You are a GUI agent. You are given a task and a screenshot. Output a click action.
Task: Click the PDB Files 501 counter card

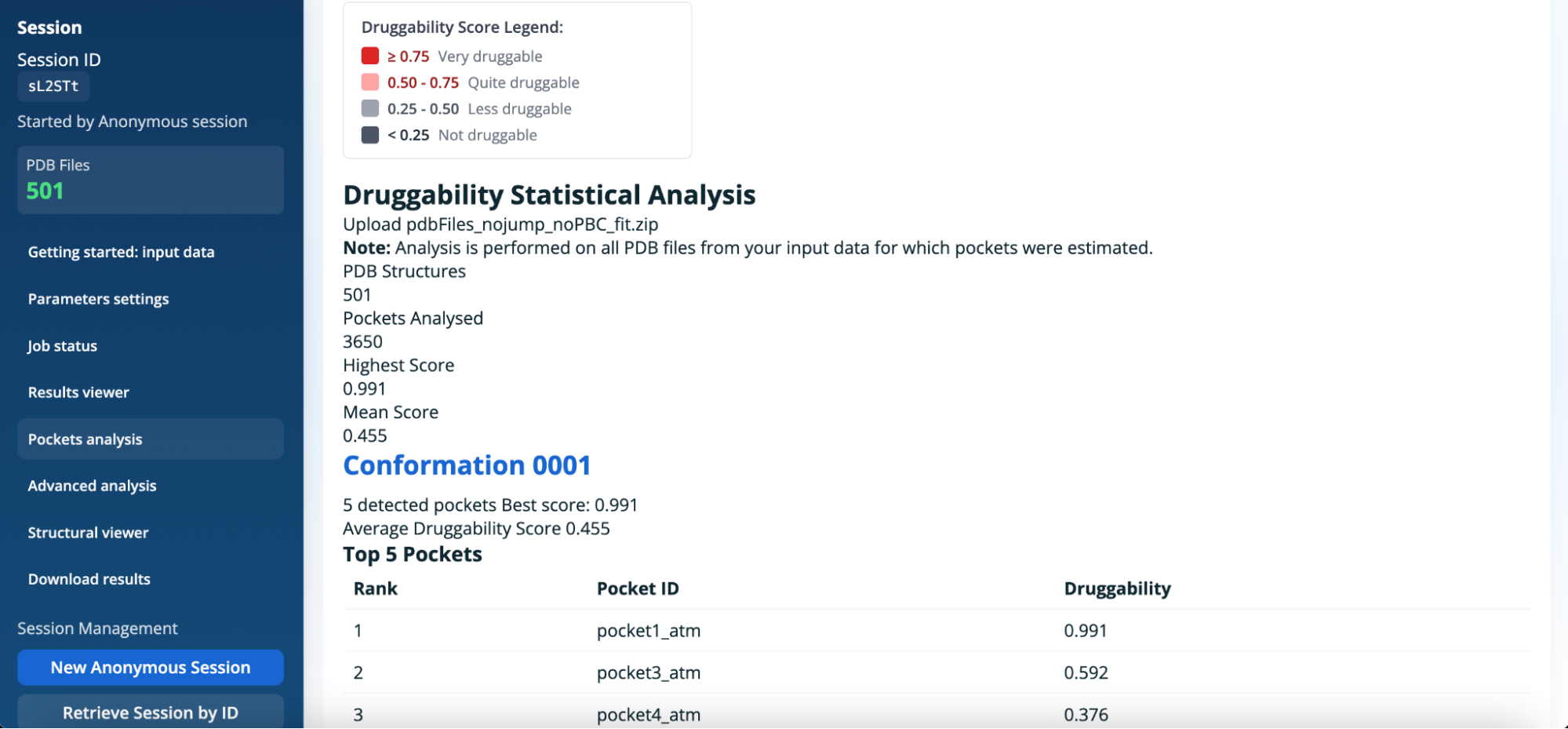click(150, 180)
